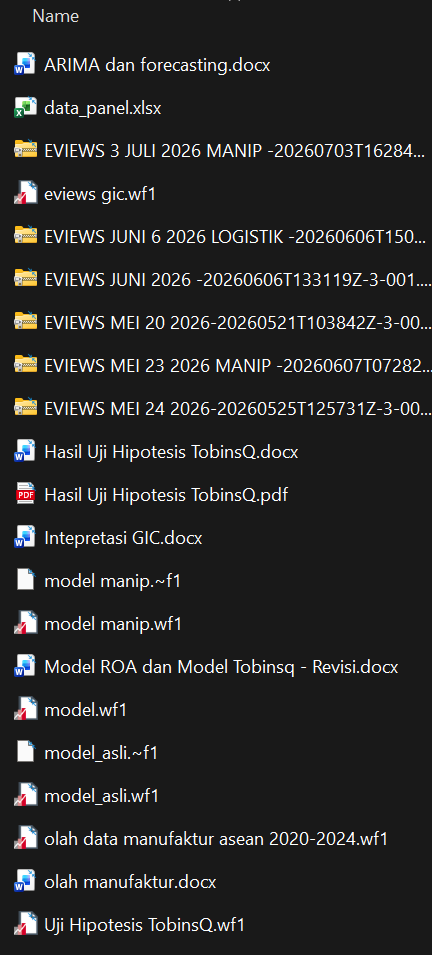The width and height of the screenshot is (432, 955).
Task: Click the Word icon of Hasil Uji Hipotesis TobinsQ.docx
Action: click(25, 452)
